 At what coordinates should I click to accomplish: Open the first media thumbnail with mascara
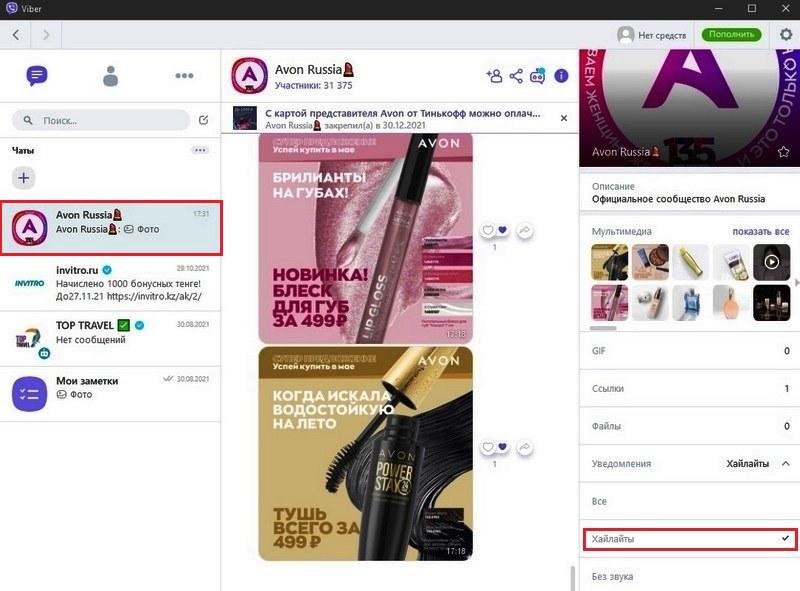pyautogui.click(x=609, y=262)
